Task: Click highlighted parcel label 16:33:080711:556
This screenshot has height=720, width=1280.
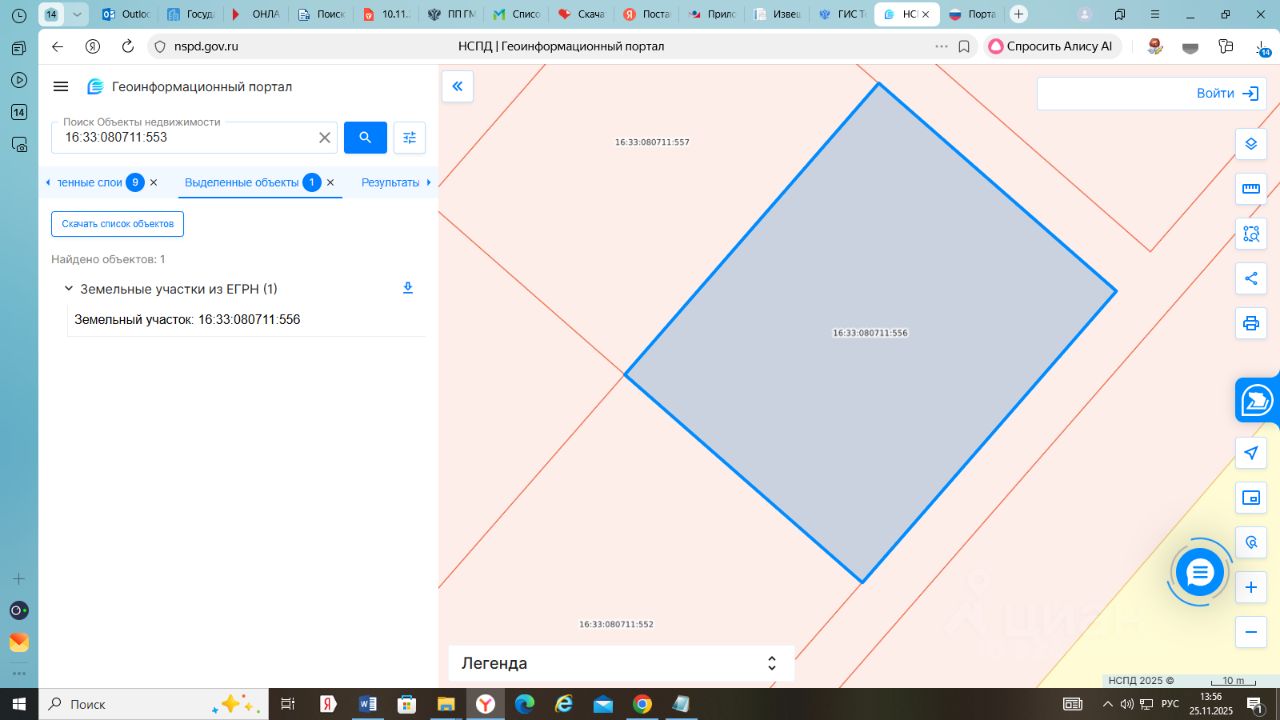Action: point(870,333)
